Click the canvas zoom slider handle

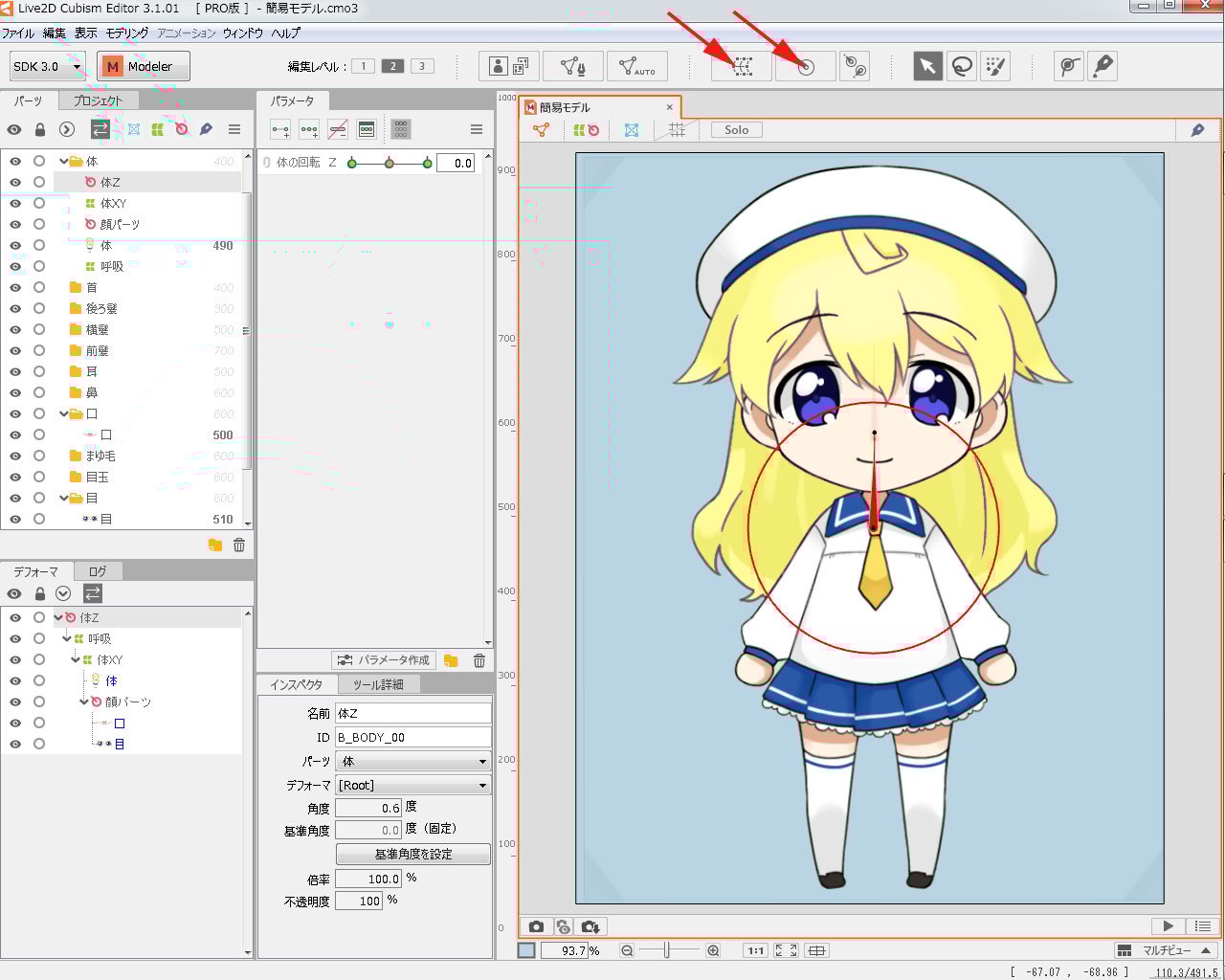pos(667,950)
